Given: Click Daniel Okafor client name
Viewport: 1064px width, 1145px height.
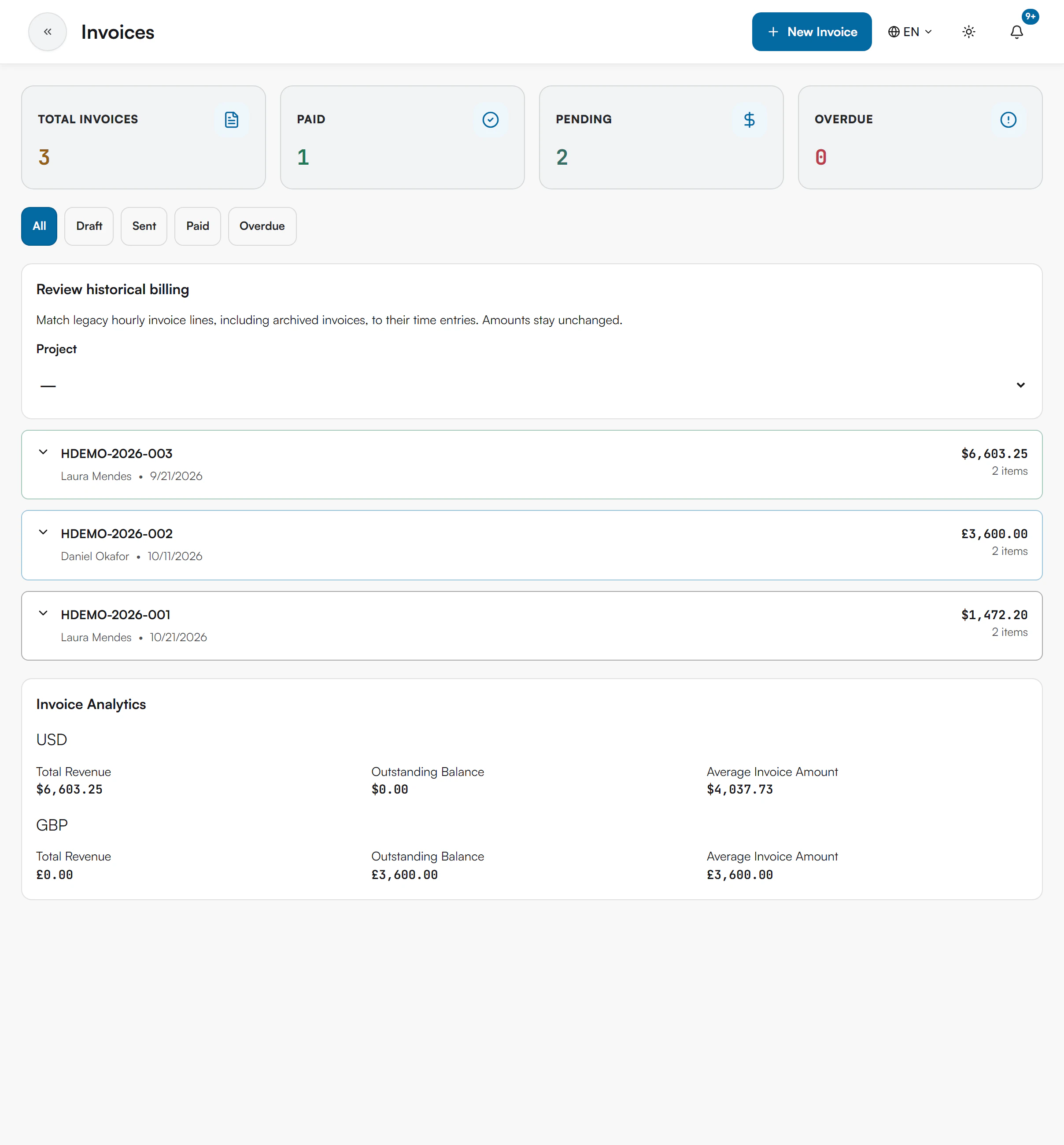Looking at the screenshot, I should pyautogui.click(x=95, y=556).
